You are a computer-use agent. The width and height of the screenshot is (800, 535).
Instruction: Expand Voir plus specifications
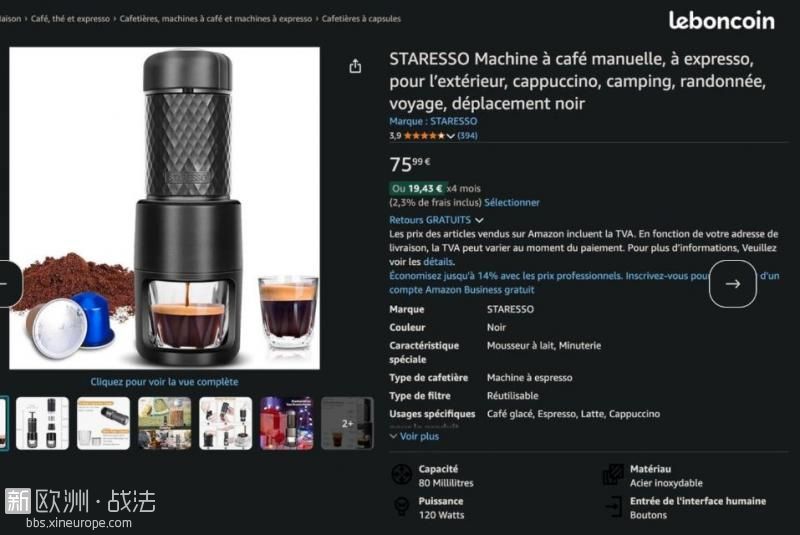click(x=414, y=436)
